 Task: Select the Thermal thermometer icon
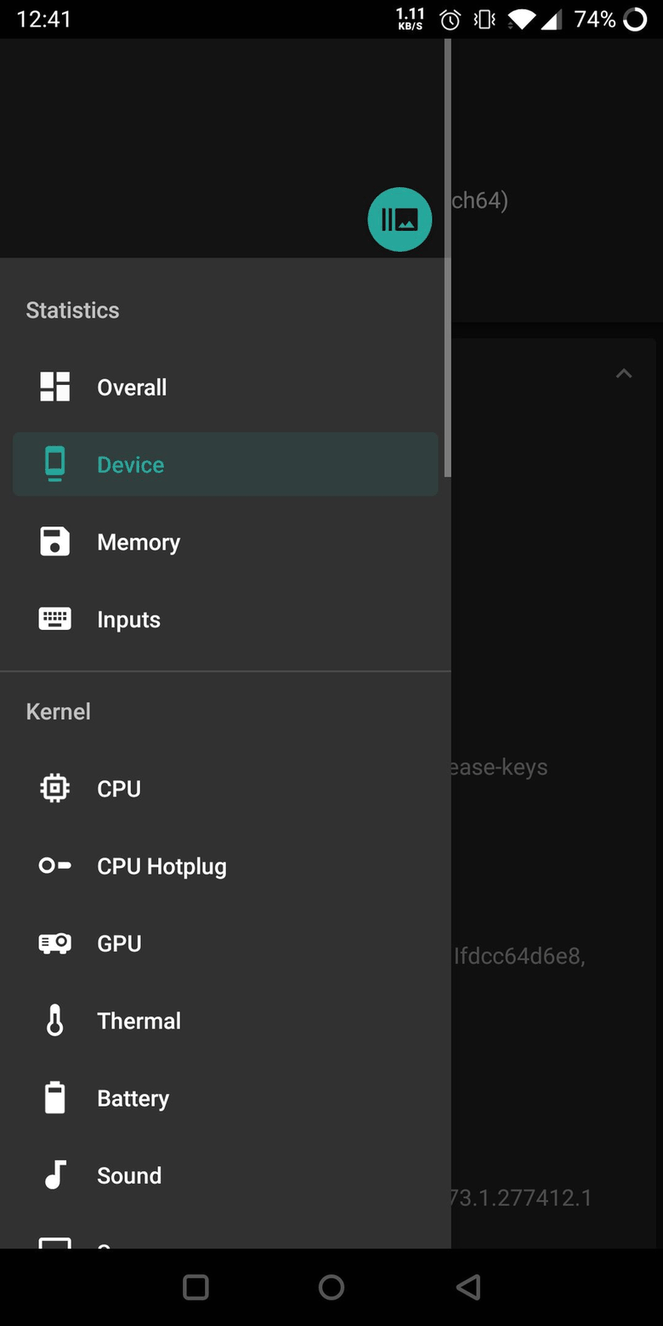click(55, 1020)
